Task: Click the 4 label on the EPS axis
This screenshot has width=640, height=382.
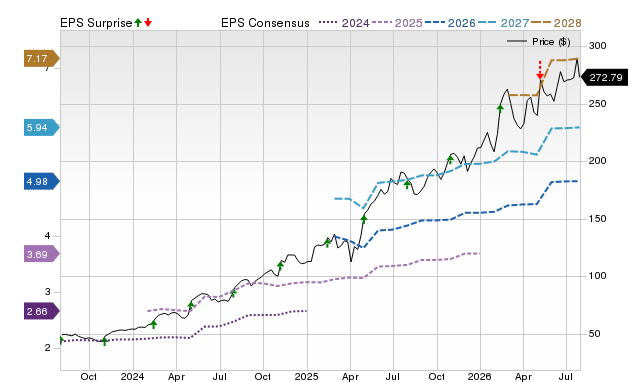Action: (x=47, y=236)
